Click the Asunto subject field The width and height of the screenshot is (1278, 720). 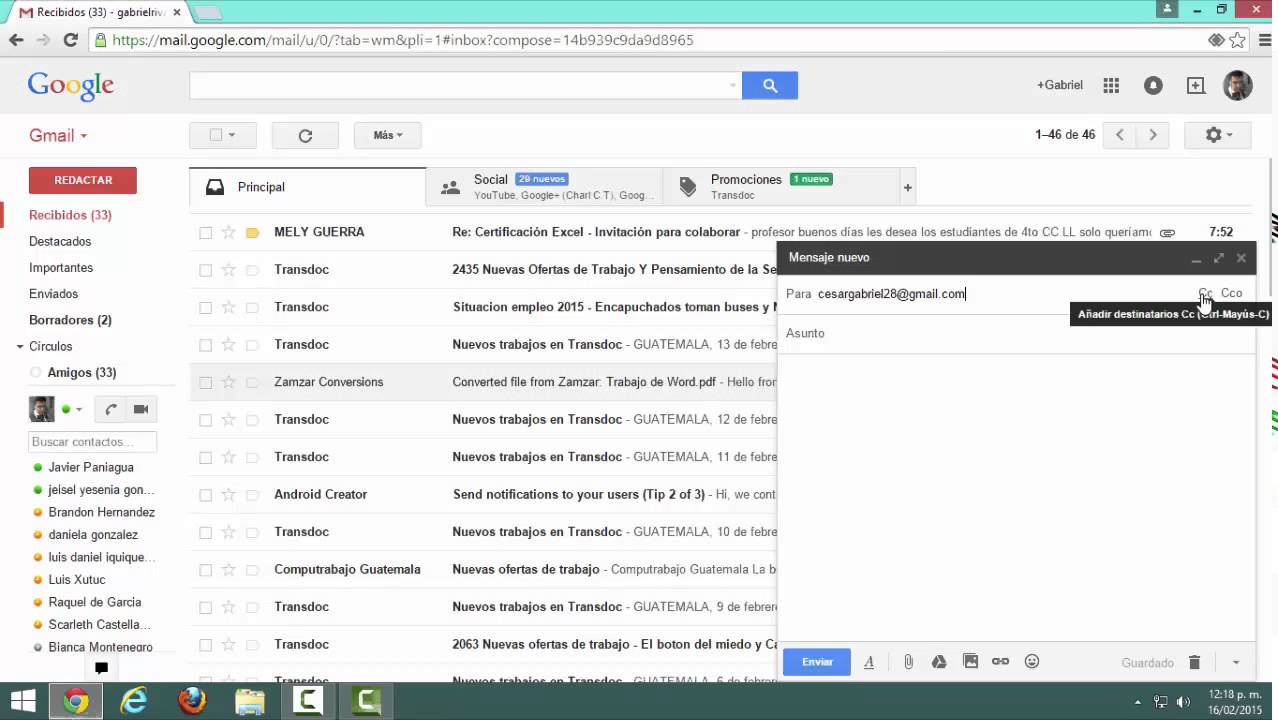click(1017, 333)
